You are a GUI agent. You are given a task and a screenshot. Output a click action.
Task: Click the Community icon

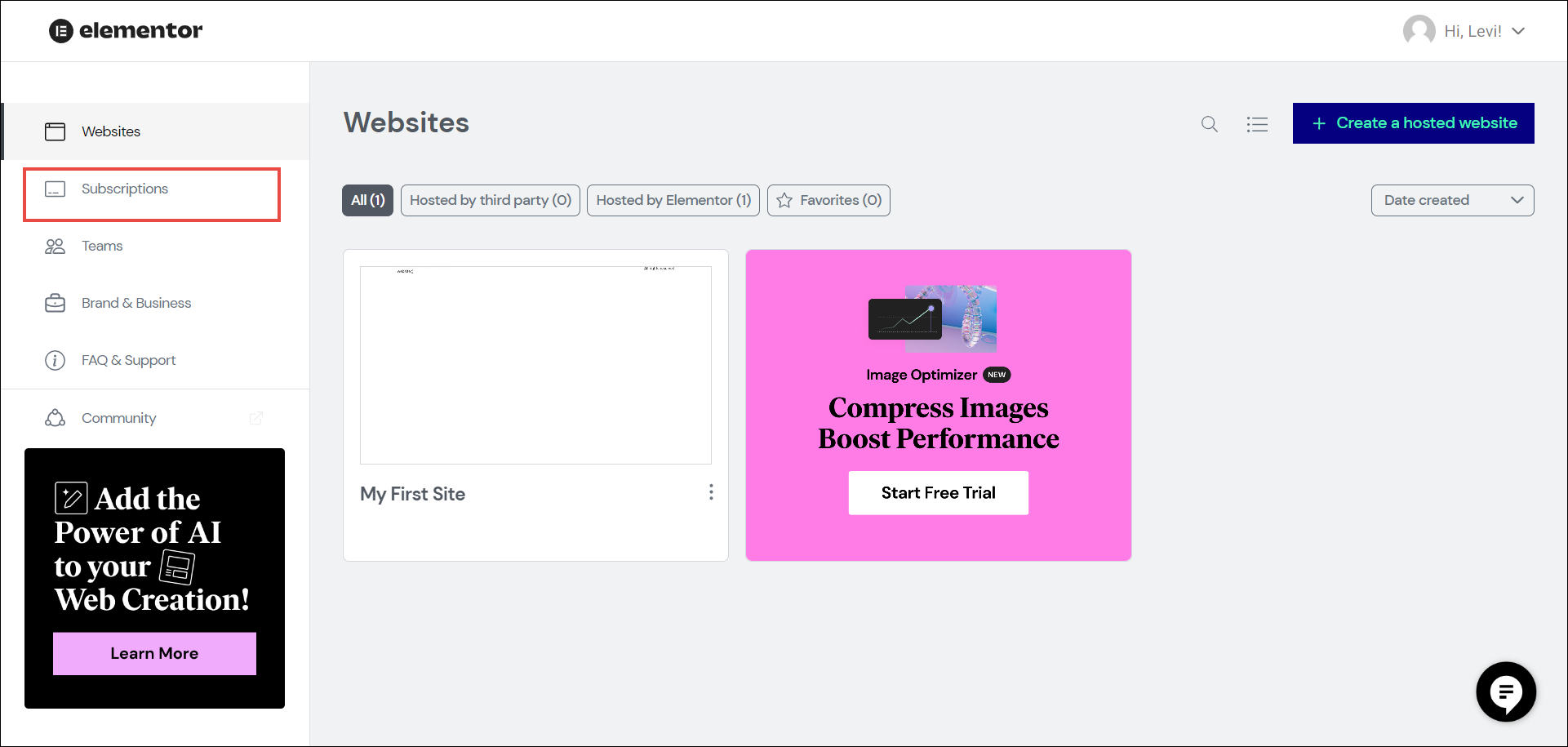(x=56, y=418)
